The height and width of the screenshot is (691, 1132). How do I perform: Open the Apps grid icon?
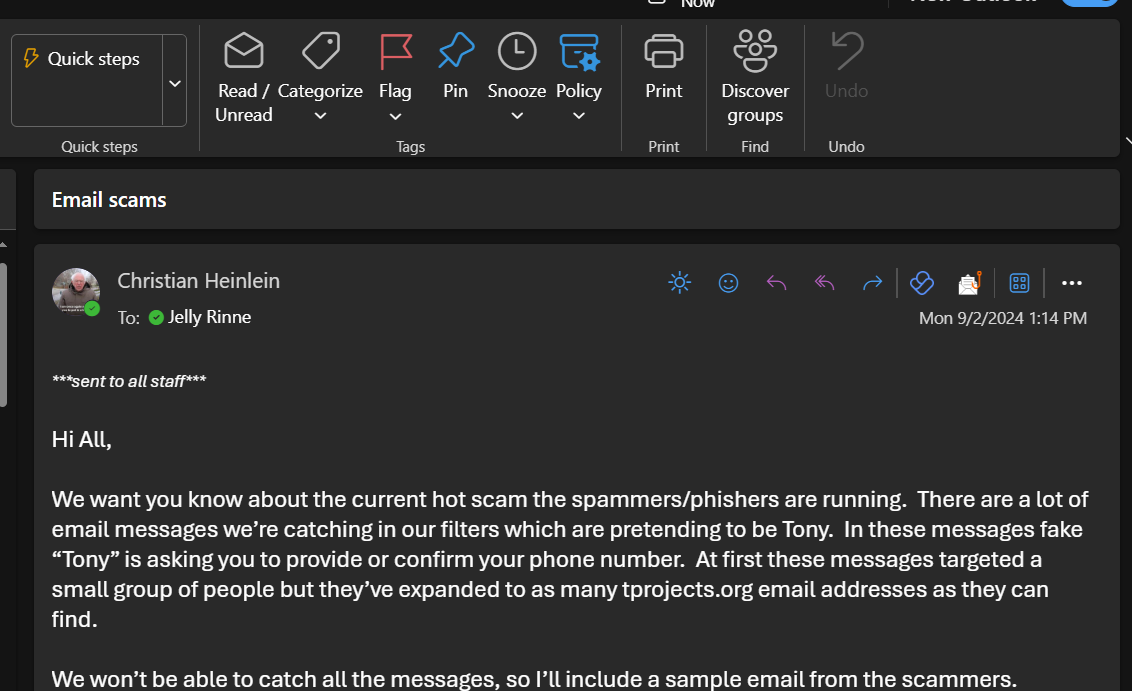click(x=1019, y=283)
